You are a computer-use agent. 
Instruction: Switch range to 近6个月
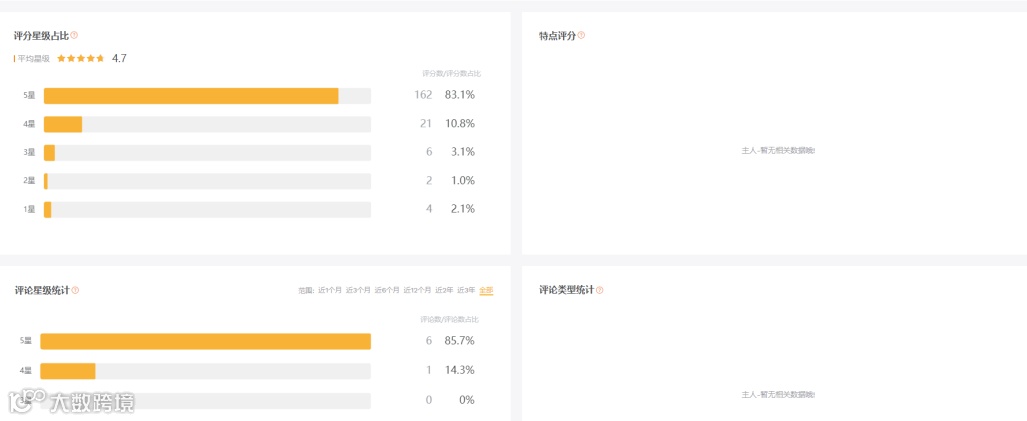(x=387, y=291)
